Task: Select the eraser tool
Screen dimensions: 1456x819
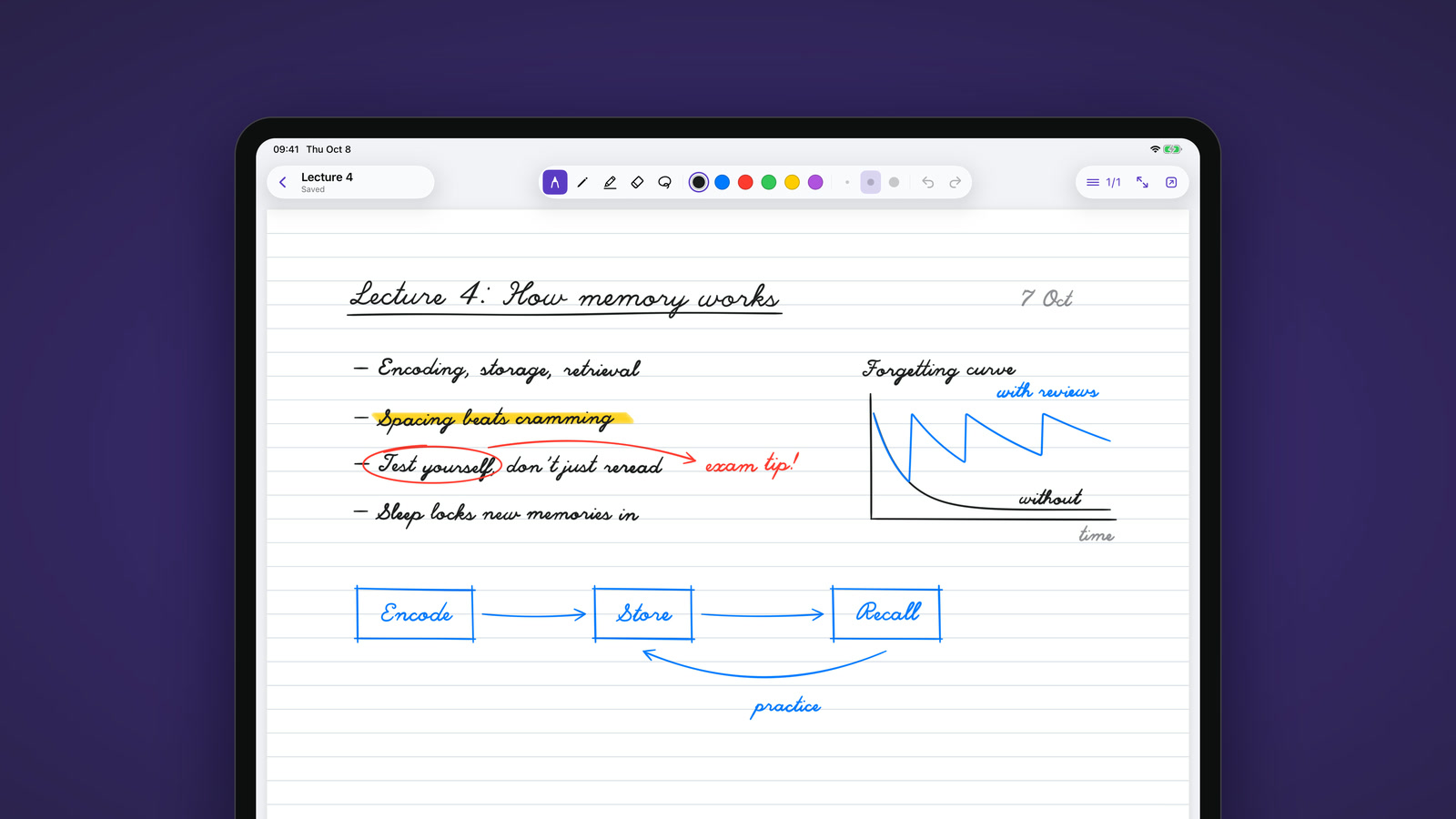Action: [637, 182]
